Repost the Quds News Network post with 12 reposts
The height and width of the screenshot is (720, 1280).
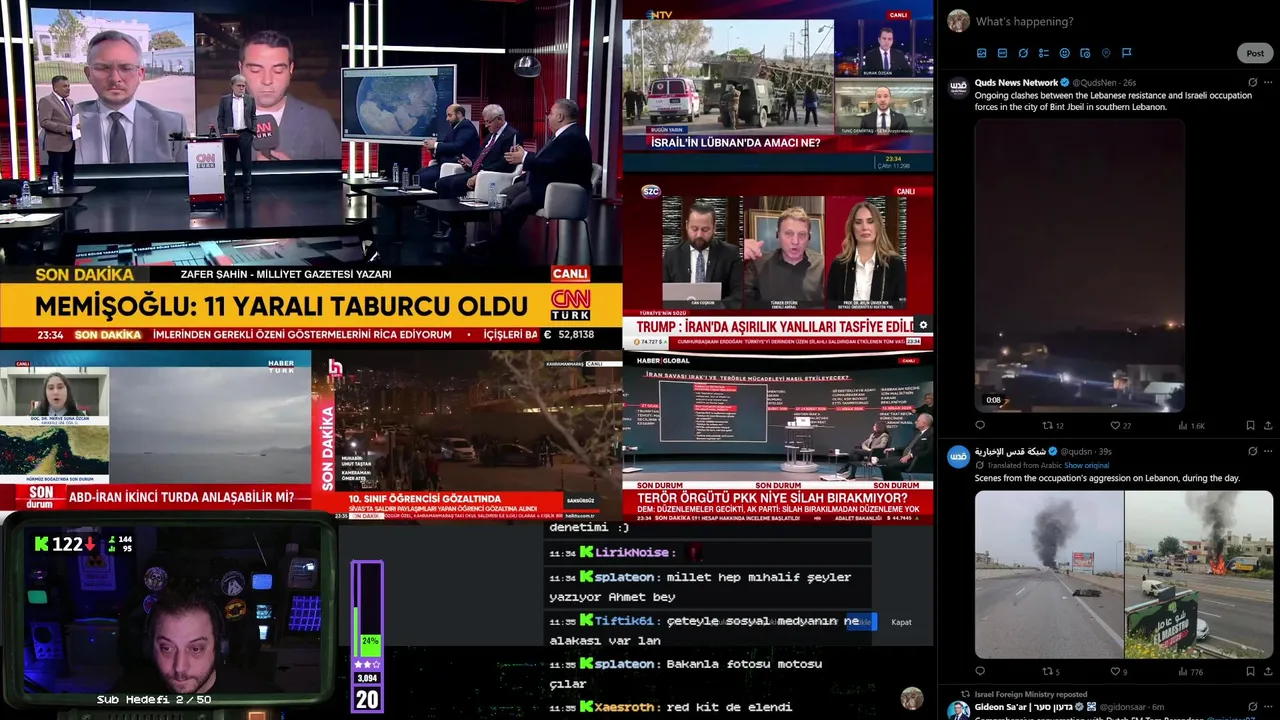click(1053, 426)
